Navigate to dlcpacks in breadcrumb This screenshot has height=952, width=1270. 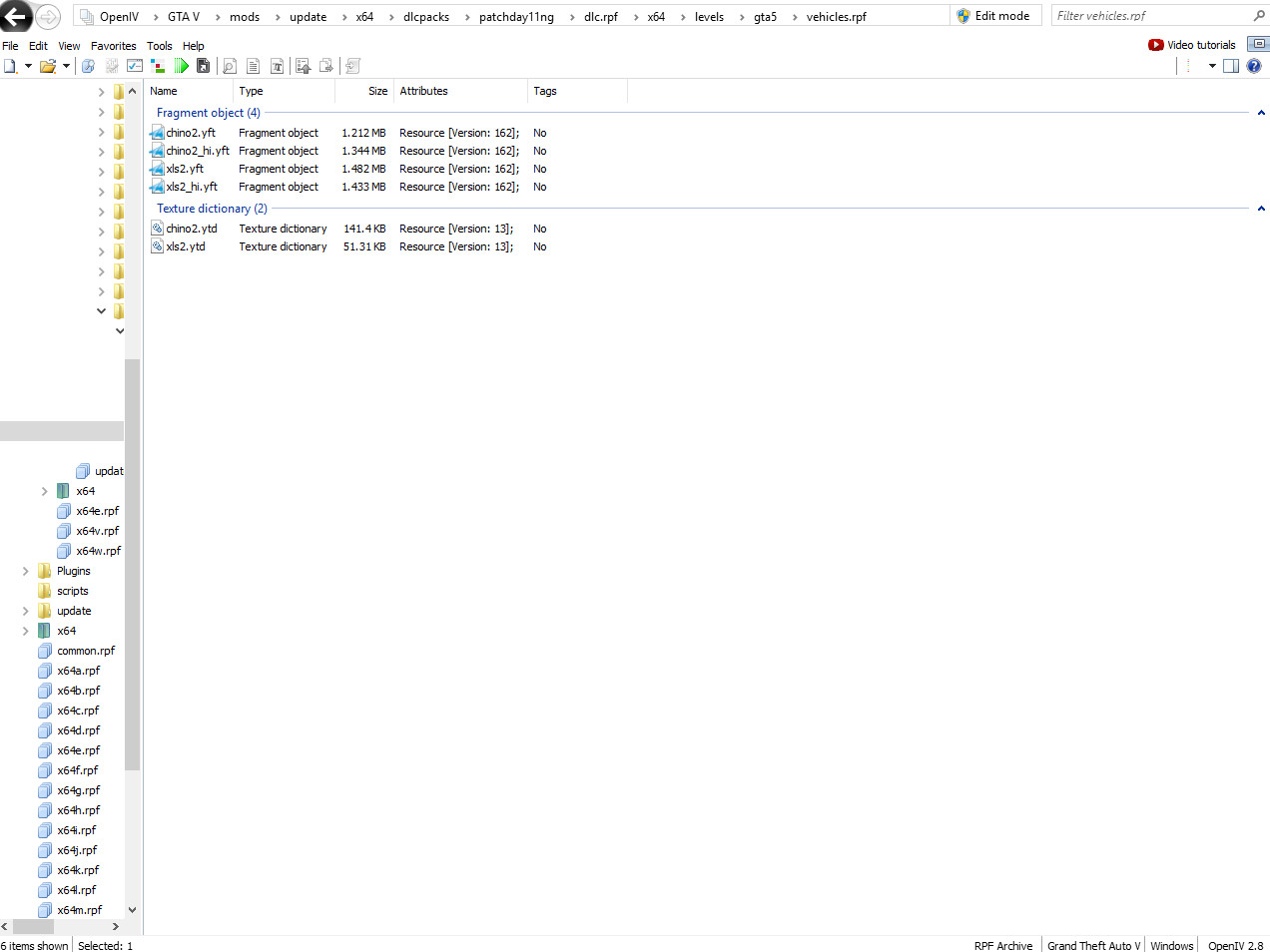(426, 17)
